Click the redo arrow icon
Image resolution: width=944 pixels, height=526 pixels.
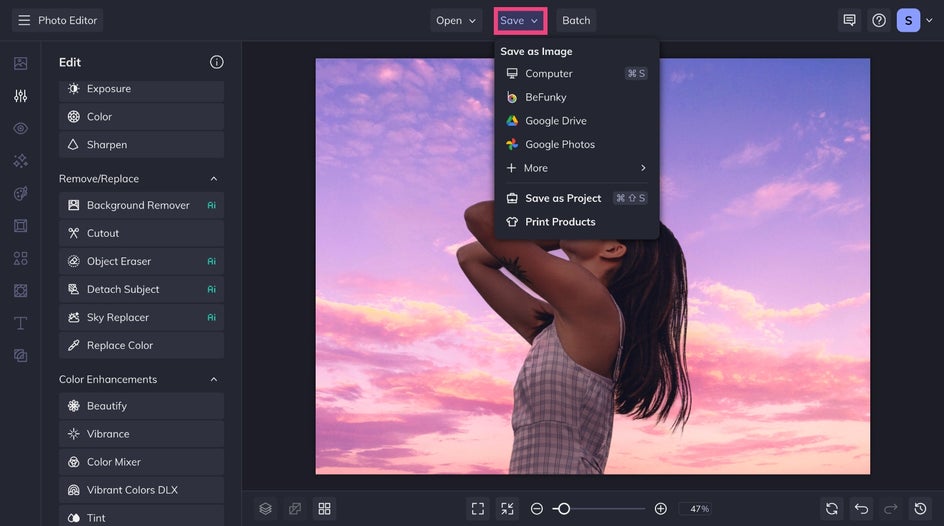coord(891,509)
